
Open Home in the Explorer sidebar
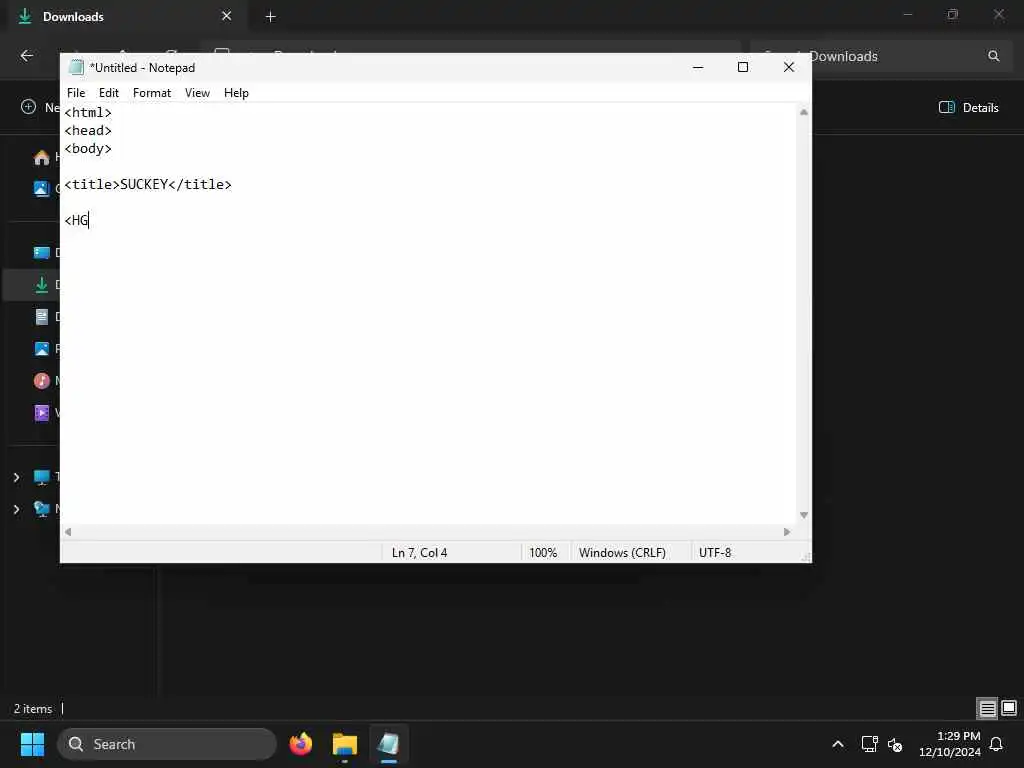tap(42, 157)
